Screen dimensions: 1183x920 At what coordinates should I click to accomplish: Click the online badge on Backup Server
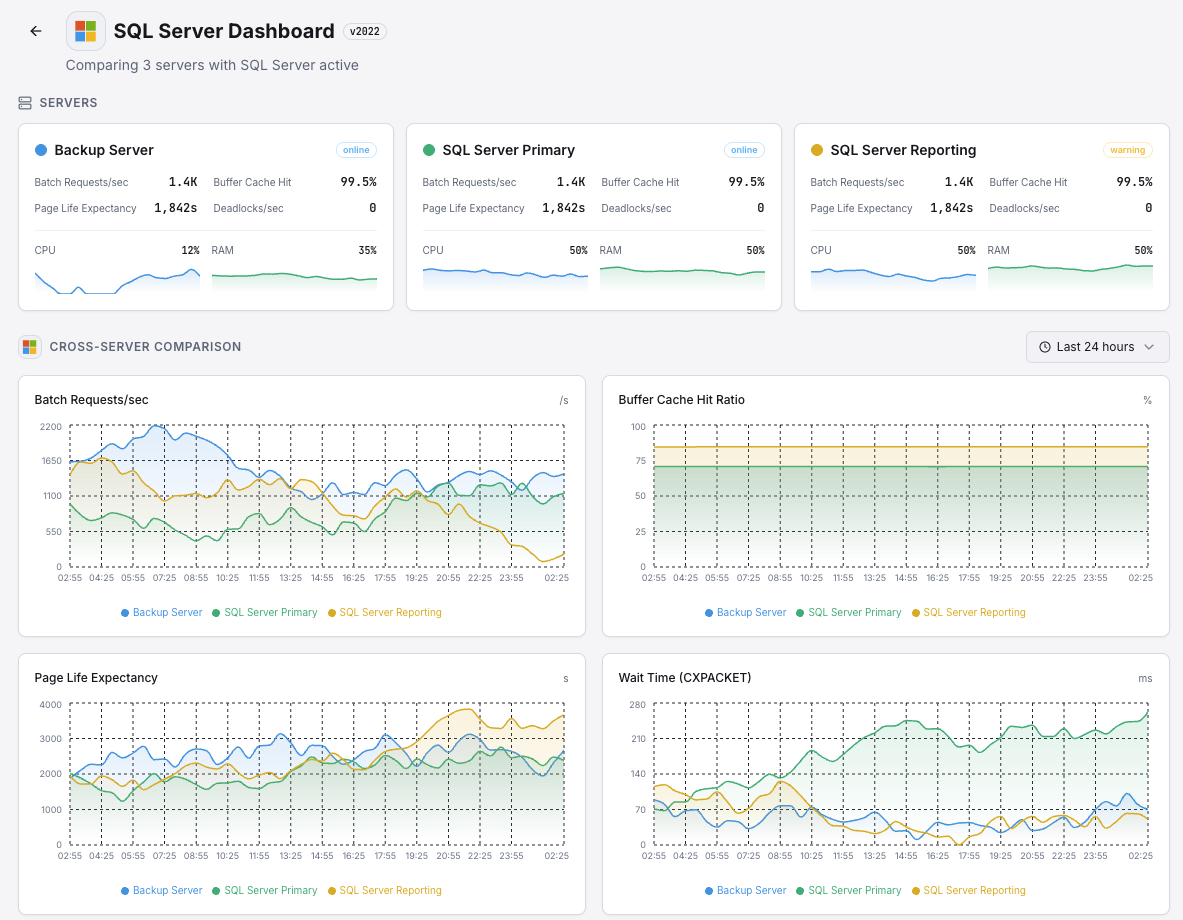click(x=356, y=149)
